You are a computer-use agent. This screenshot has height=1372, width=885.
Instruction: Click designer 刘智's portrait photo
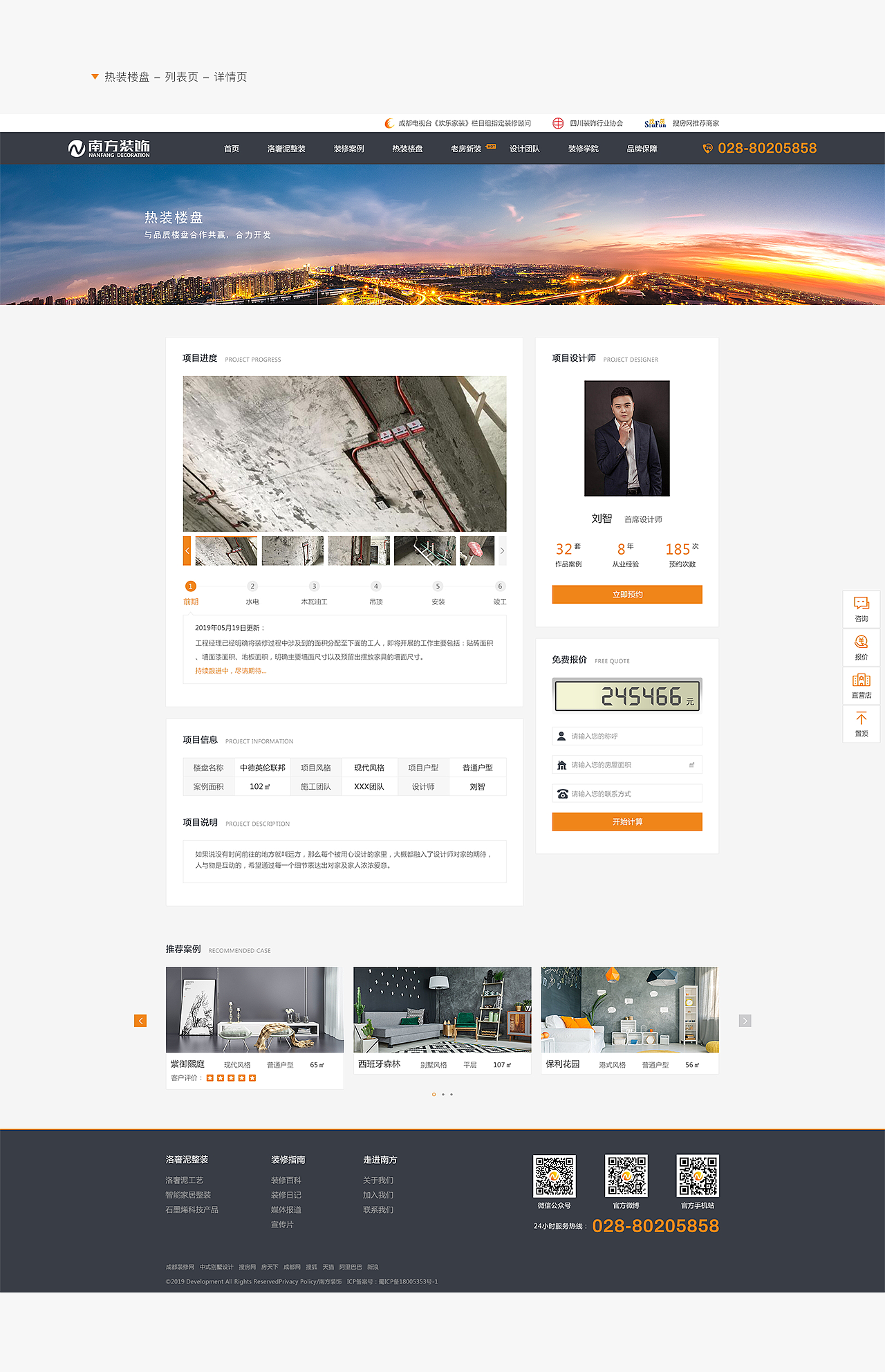point(627,438)
